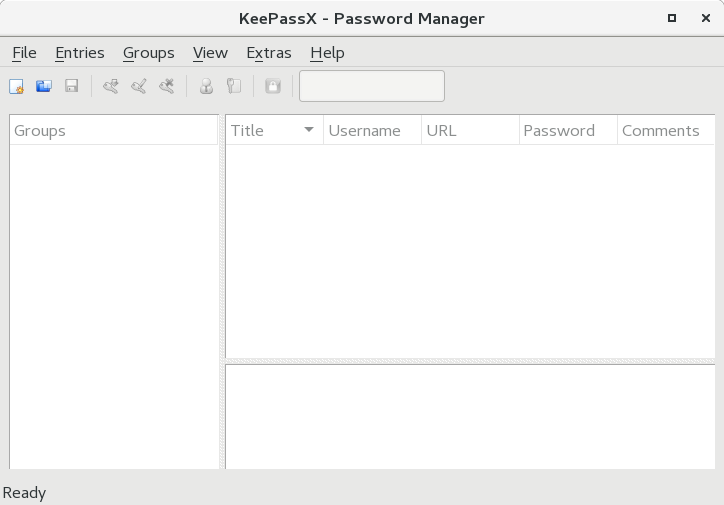Viewport: 724px width, 505px height.
Task: Focus the toolbar search field
Action: pos(372,86)
